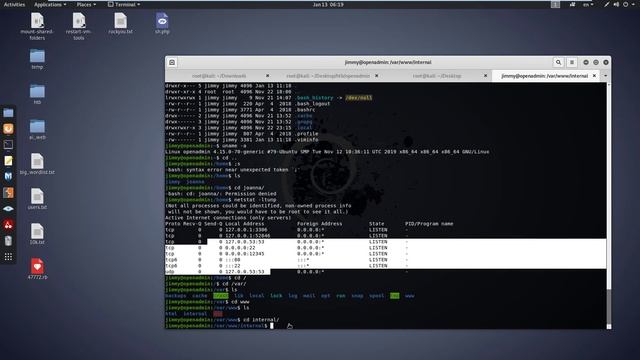Open big_wordlist.txt on desktop
Image resolution: width=640 pixels, height=360 pixels.
point(37,164)
